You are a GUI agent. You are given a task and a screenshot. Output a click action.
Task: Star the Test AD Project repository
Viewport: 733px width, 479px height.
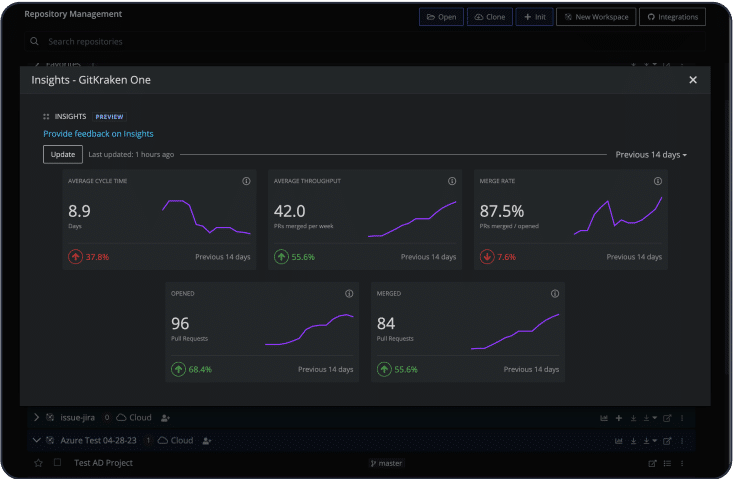38,463
